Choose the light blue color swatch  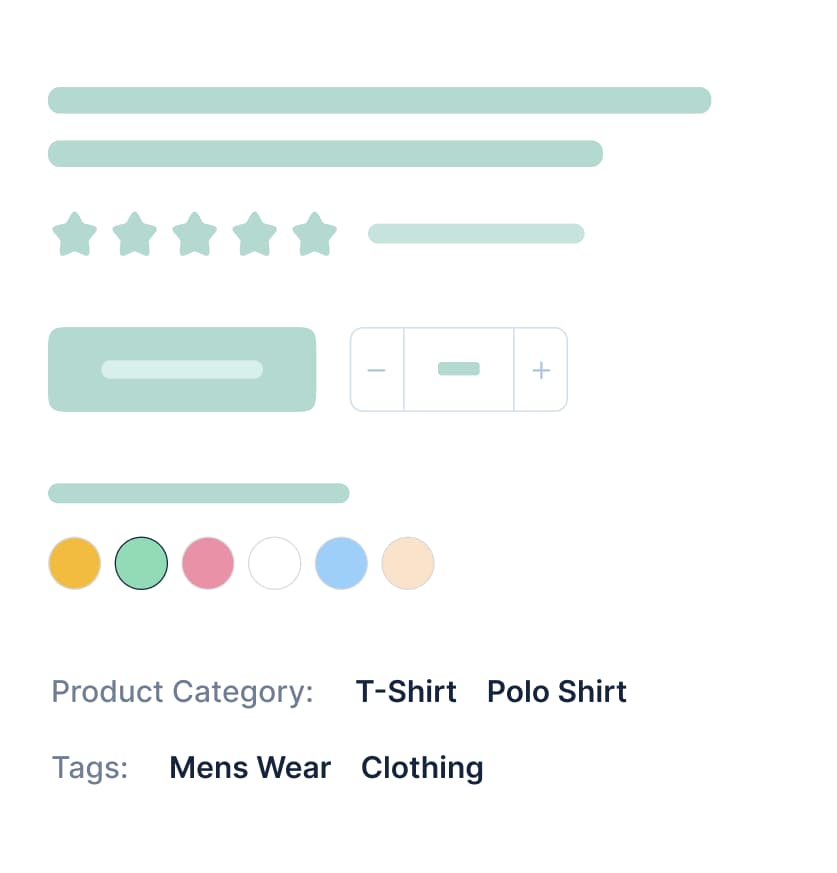[341, 563]
